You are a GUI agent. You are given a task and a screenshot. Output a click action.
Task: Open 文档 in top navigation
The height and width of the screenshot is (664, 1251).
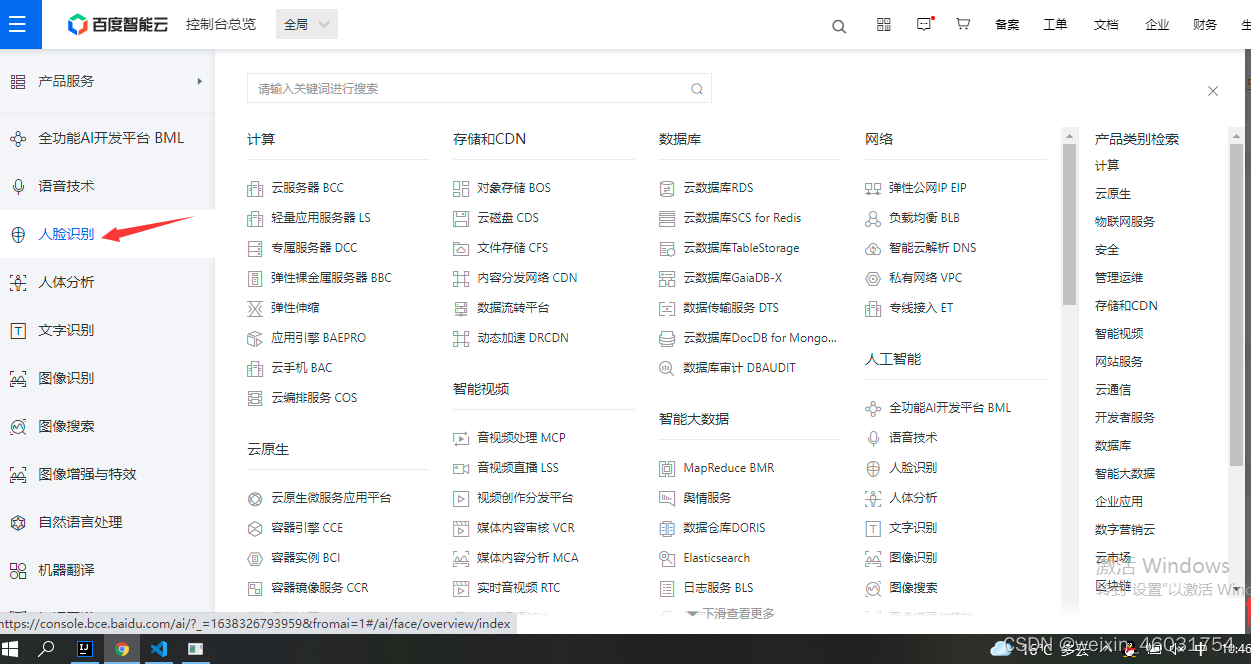click(x=1106, y=25)
